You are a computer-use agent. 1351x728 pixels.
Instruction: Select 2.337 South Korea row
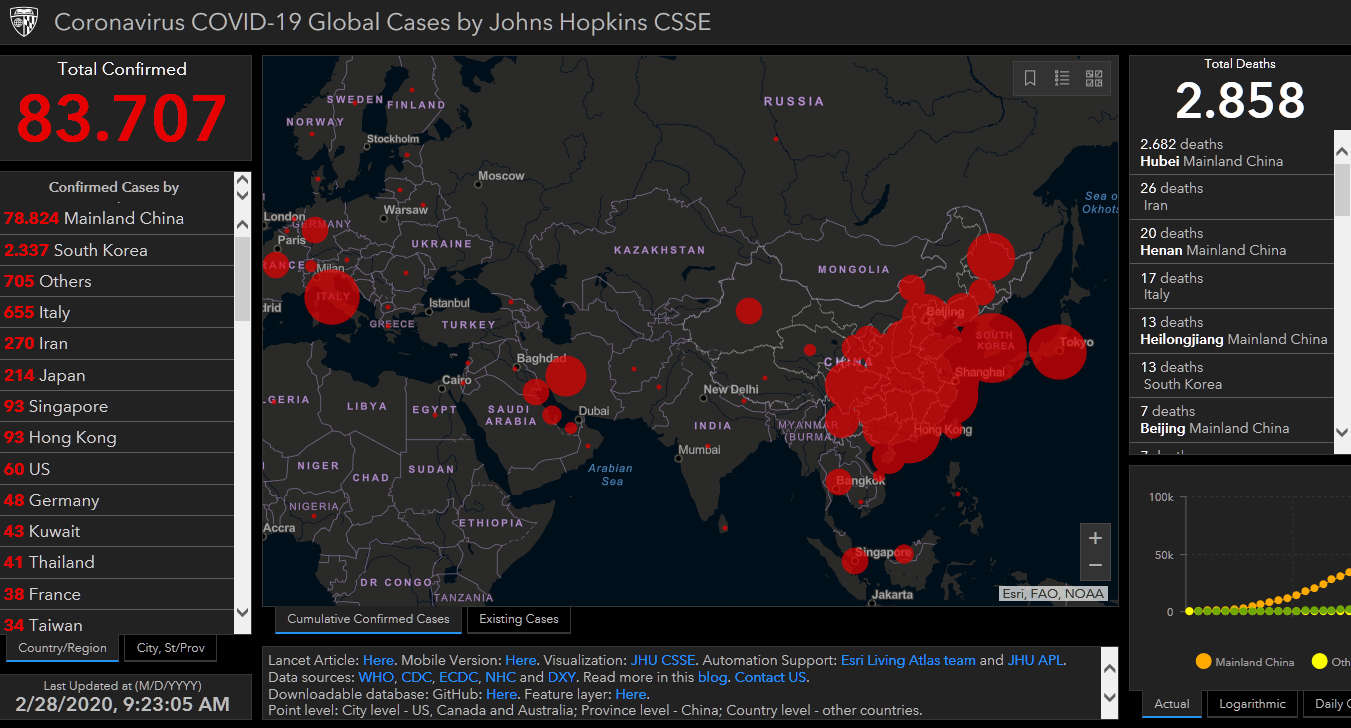click(x=117, y=250)
